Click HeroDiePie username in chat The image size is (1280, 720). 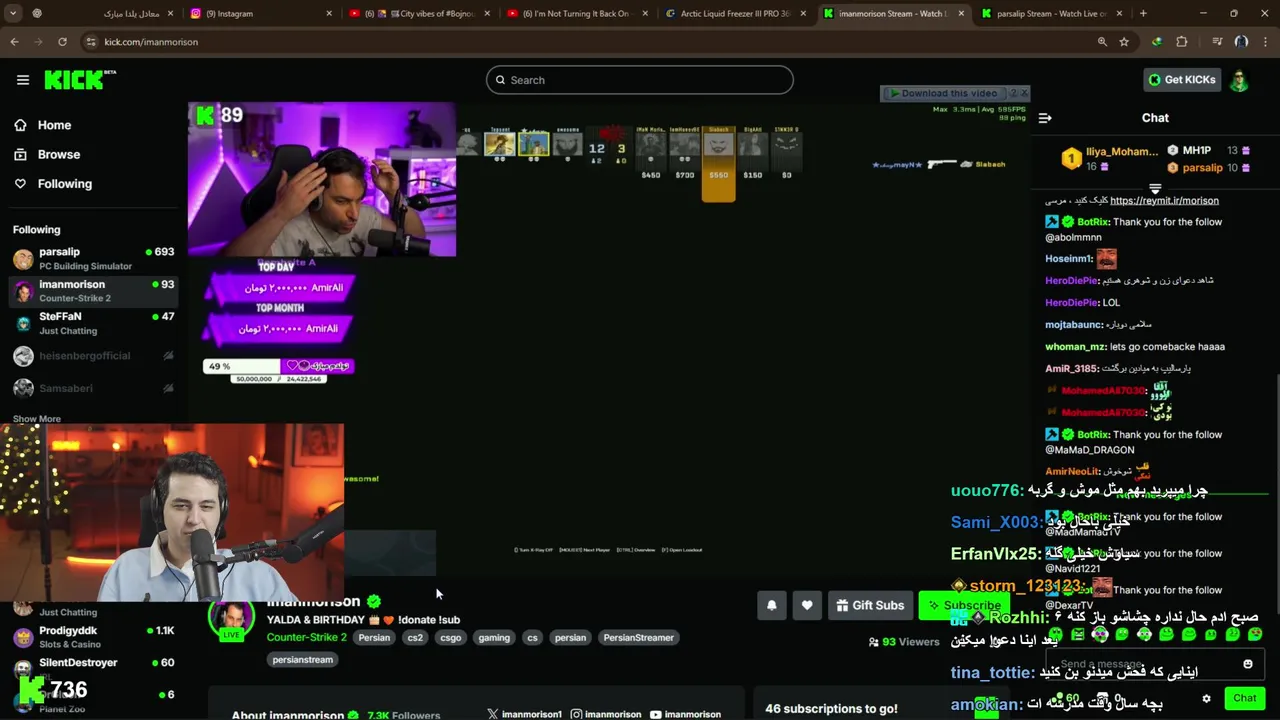1071,281
